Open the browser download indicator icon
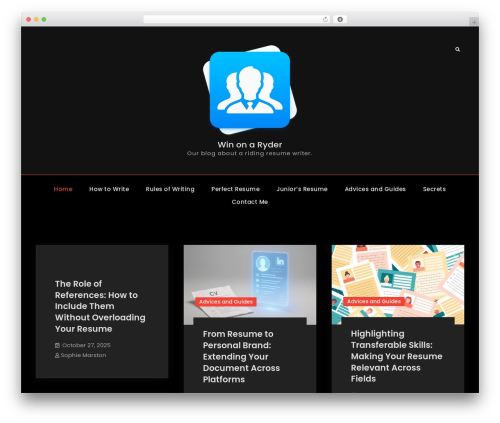This screenshot has width=500, height=423. 340,19
